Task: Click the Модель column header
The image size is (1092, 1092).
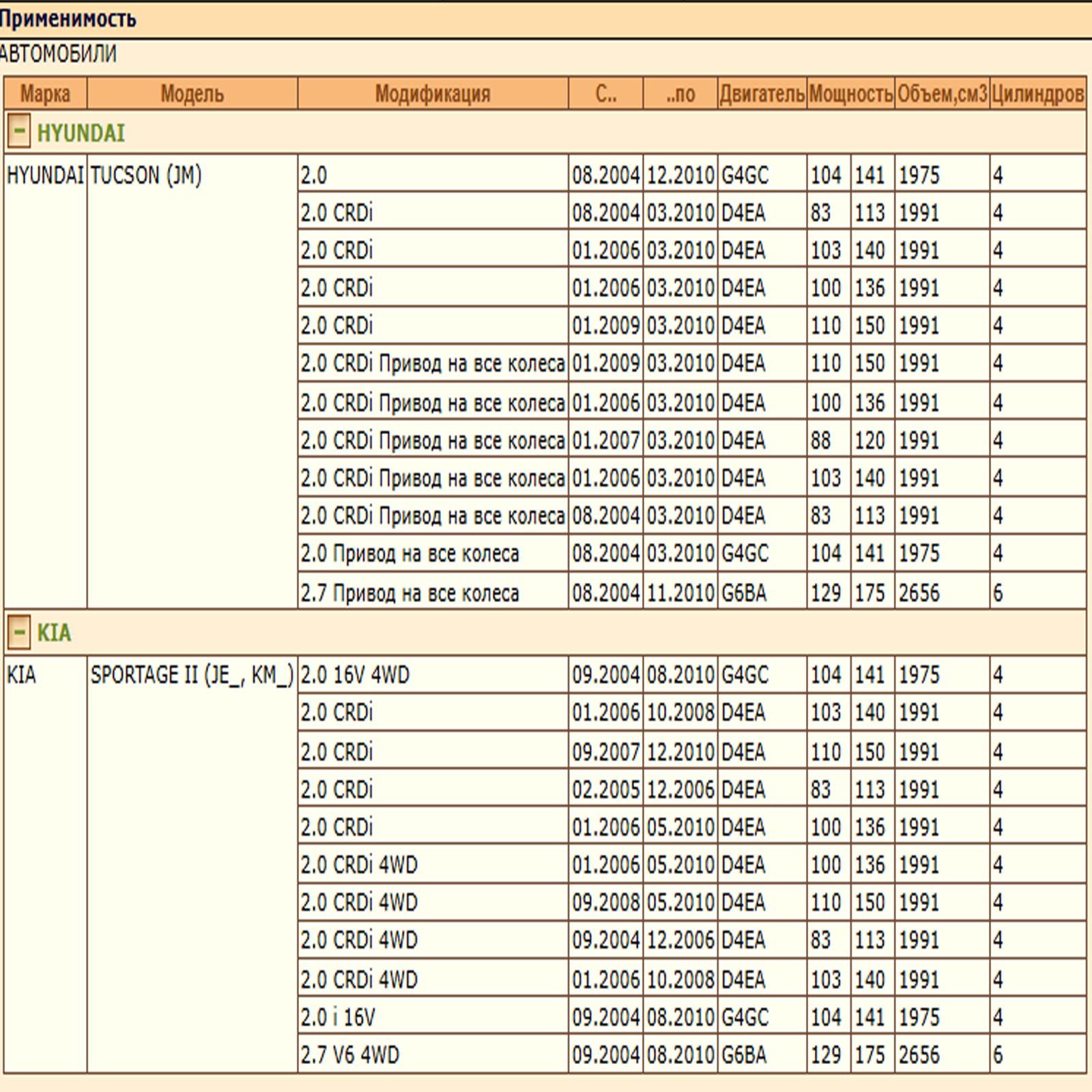Action: tap(192, 94)
